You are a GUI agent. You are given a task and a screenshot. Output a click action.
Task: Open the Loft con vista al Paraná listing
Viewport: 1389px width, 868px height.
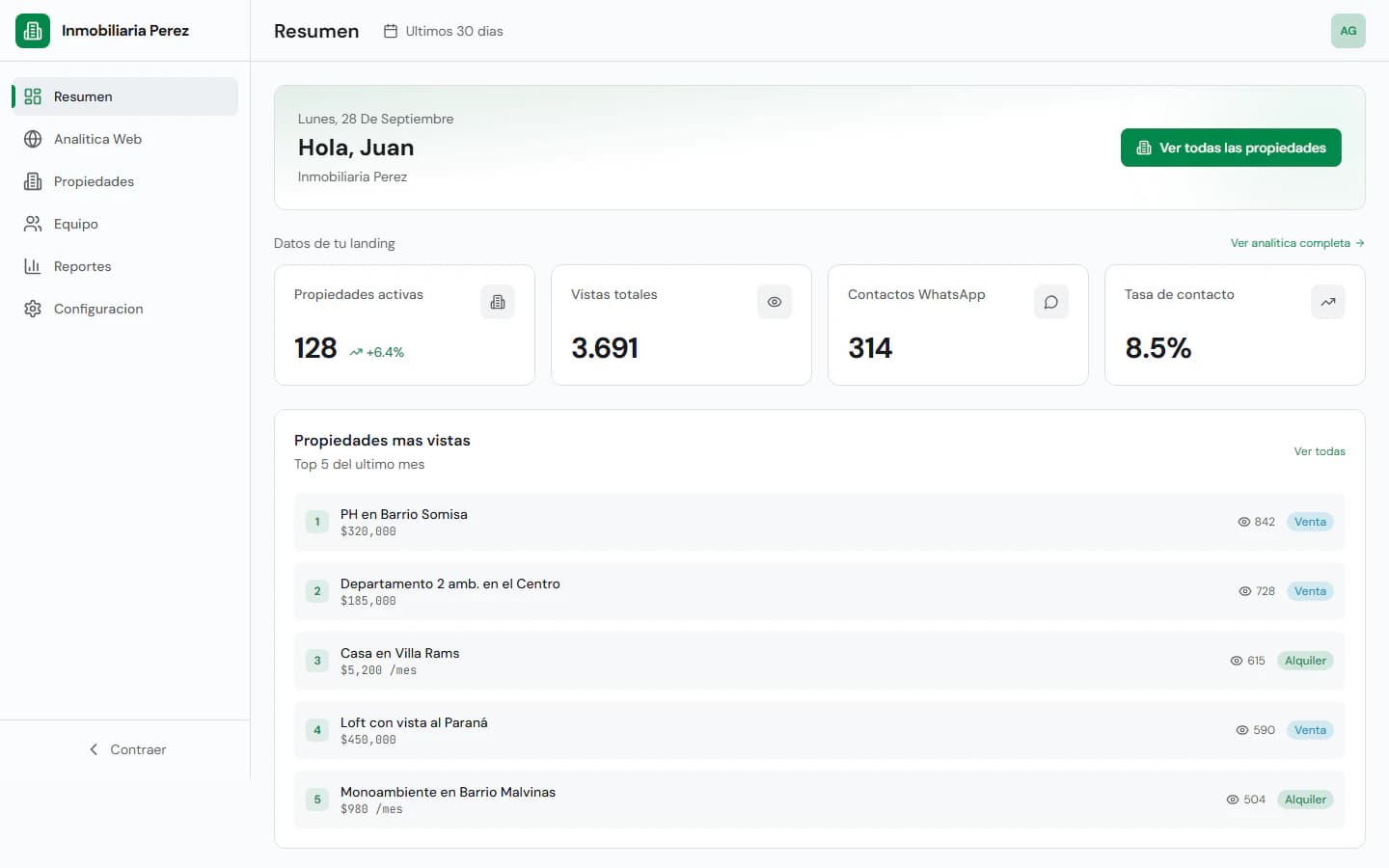820,730
